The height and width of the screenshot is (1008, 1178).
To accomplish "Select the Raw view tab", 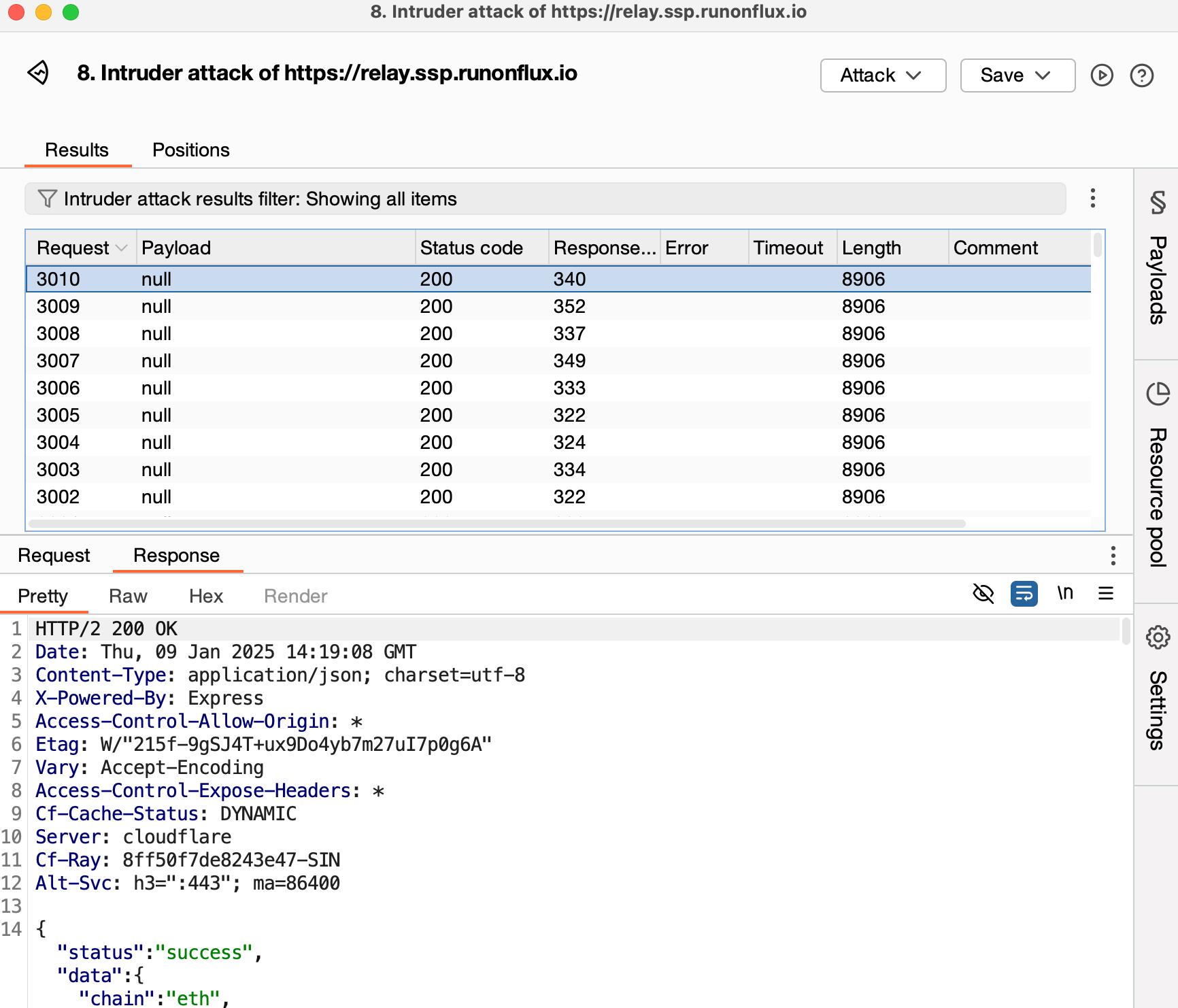I will coord(128,596).
